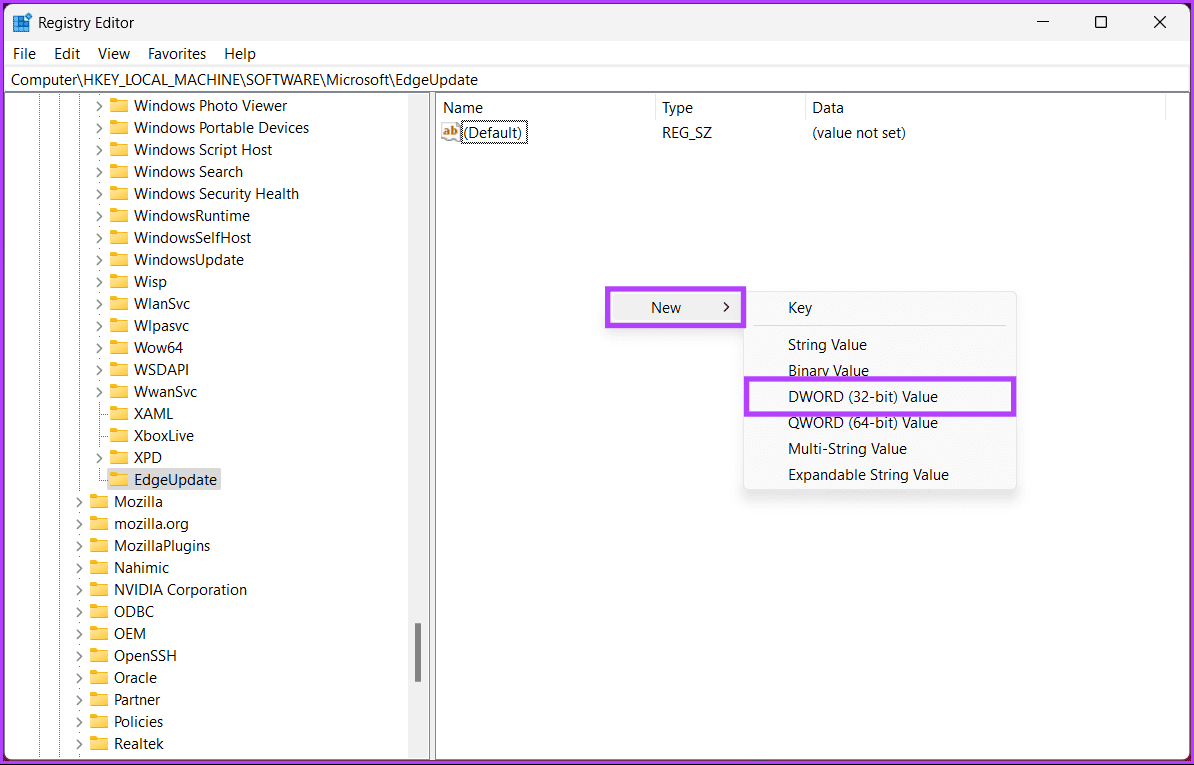Expand the Realtek key chevron

point(79,744)
